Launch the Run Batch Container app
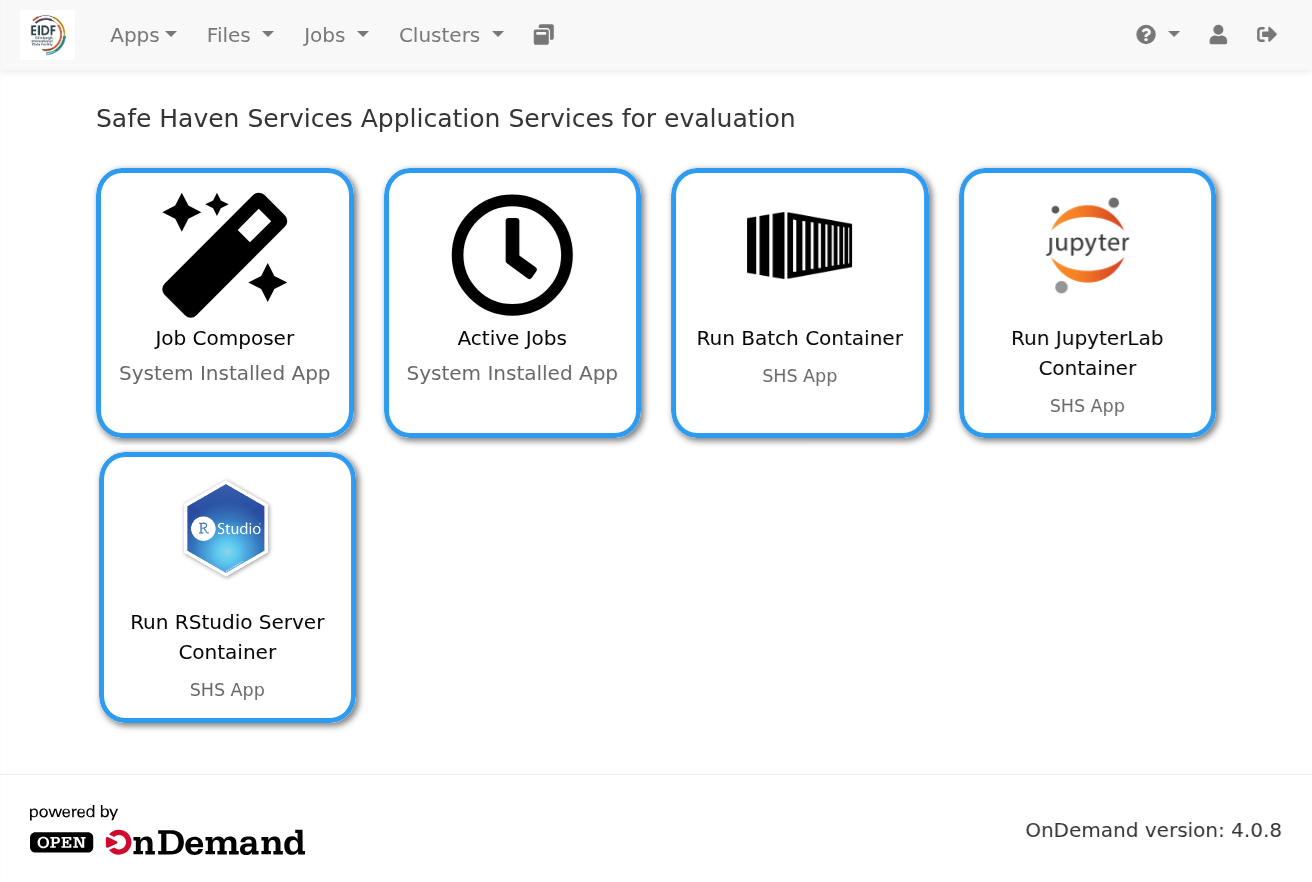Image resolution: width=1312 pixels, height=882 pixels. coord(799,300)
